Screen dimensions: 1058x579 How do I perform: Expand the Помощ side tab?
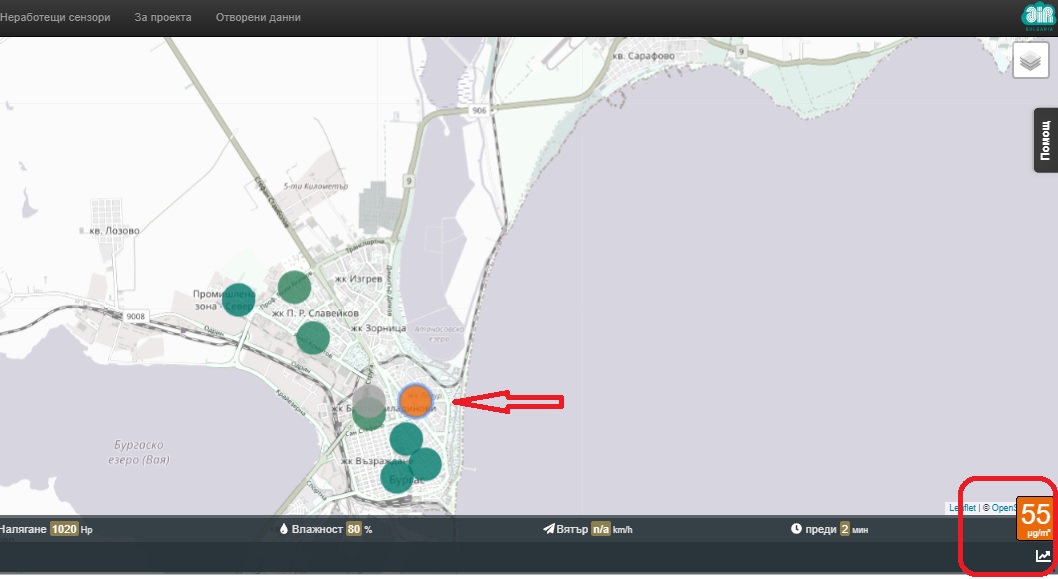tap(1046, 140)
